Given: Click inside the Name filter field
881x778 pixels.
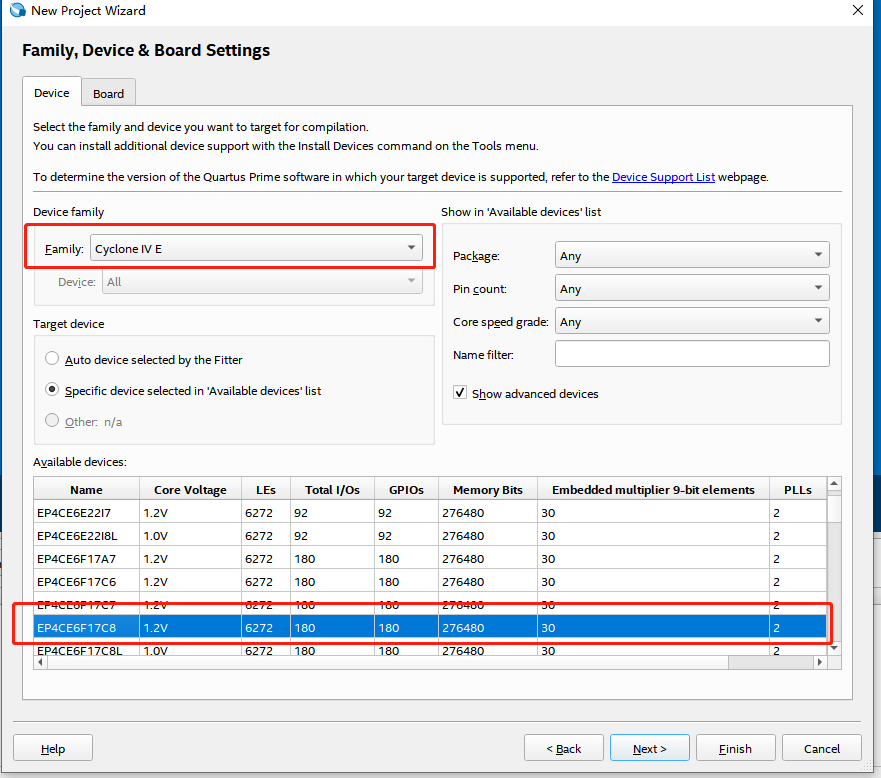Looking at the screenshot, I should pyautogui.click(x=691, y=354).
